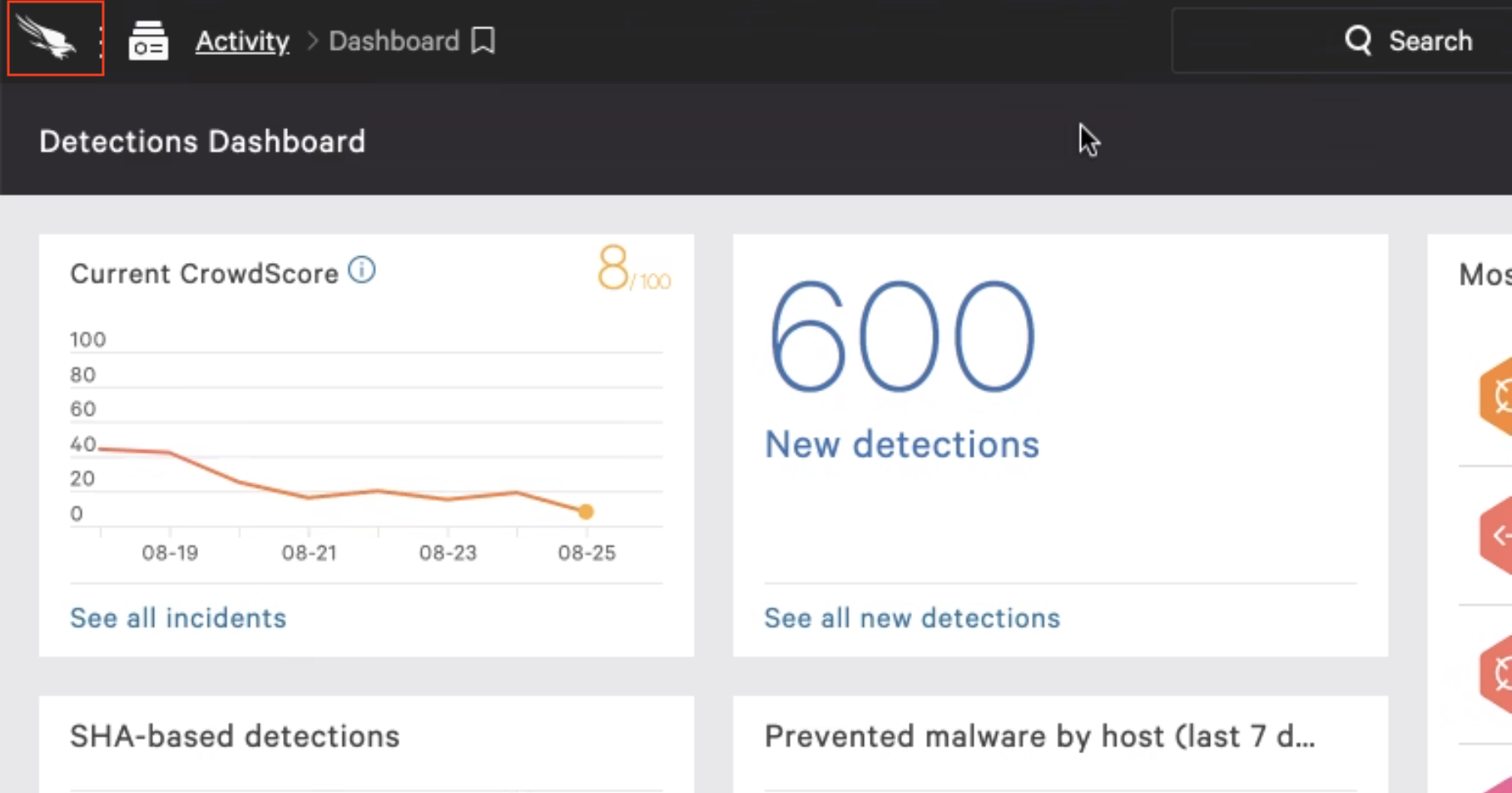
Task: Click the 8/100 CrowdScore value
Action: pyautogui.click(x=632, y=270)
